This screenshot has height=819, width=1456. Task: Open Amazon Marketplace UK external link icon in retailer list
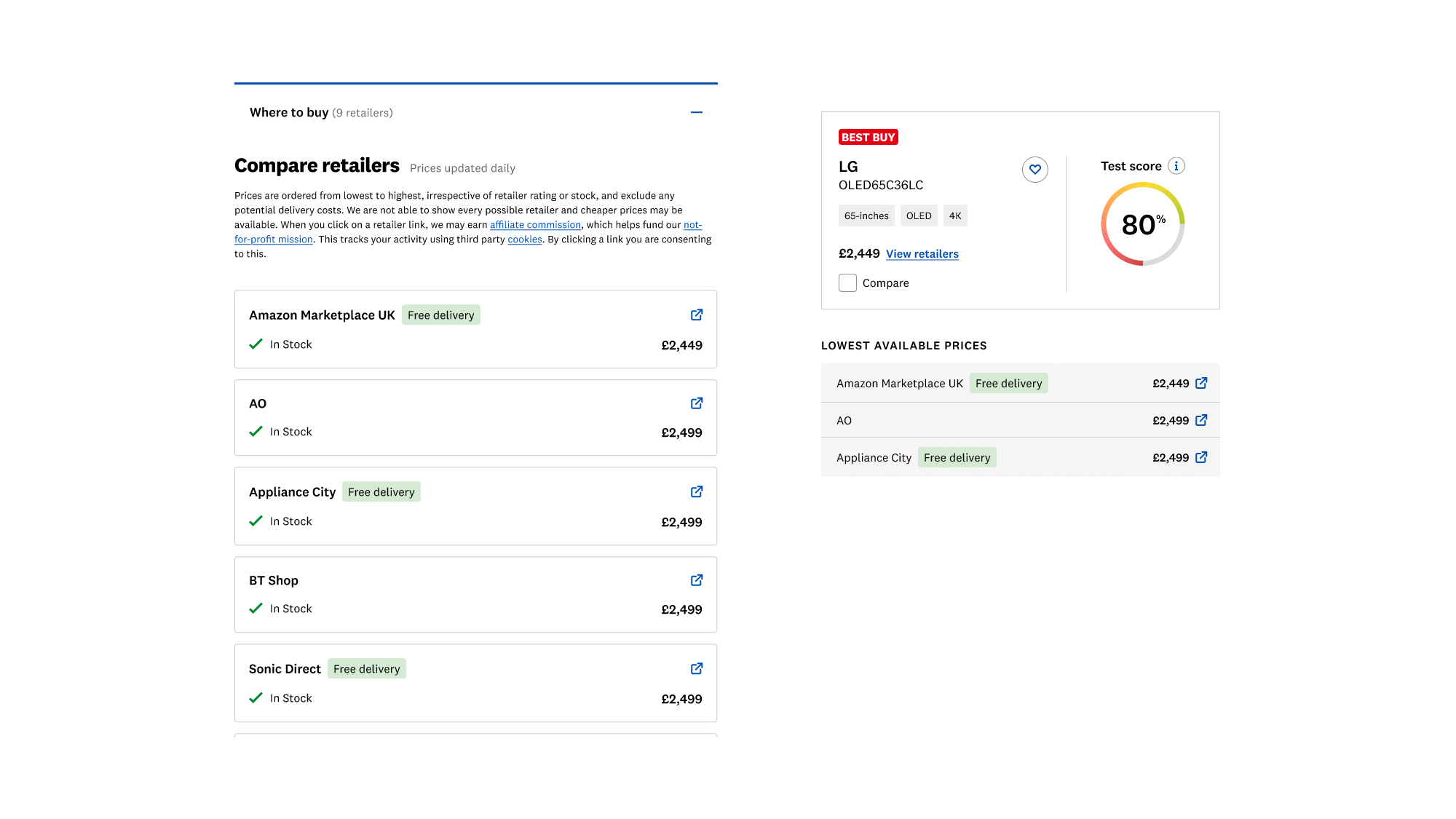(x=697, y=314)
